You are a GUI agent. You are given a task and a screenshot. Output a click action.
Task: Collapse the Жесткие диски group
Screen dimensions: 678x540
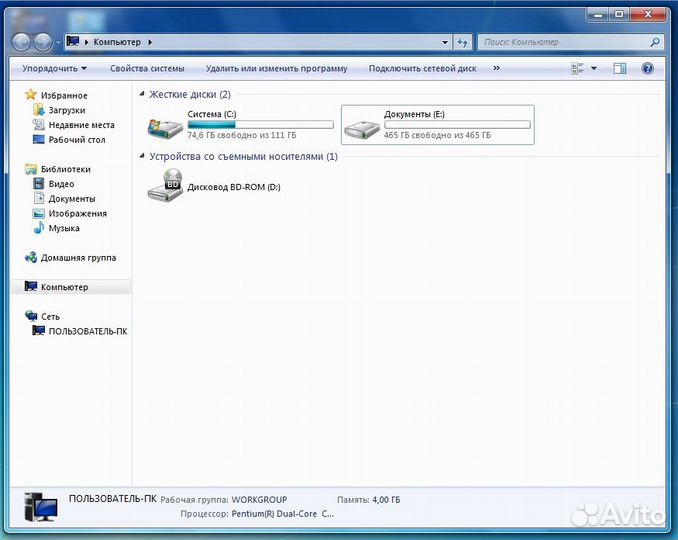click(142, 94)
